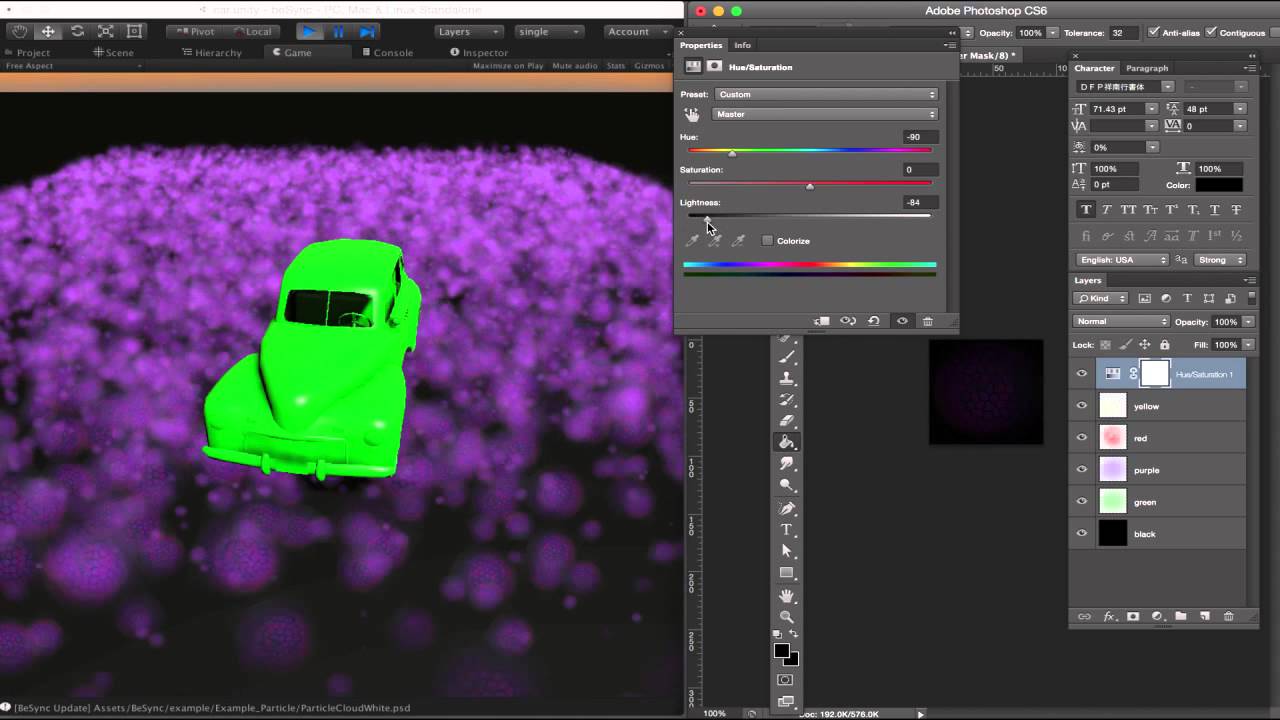This screenshot has height=720, width=1280.
Task: Open the Preset dropdown showing Custom
Action: pyautogui.click(x=826, y=95)
